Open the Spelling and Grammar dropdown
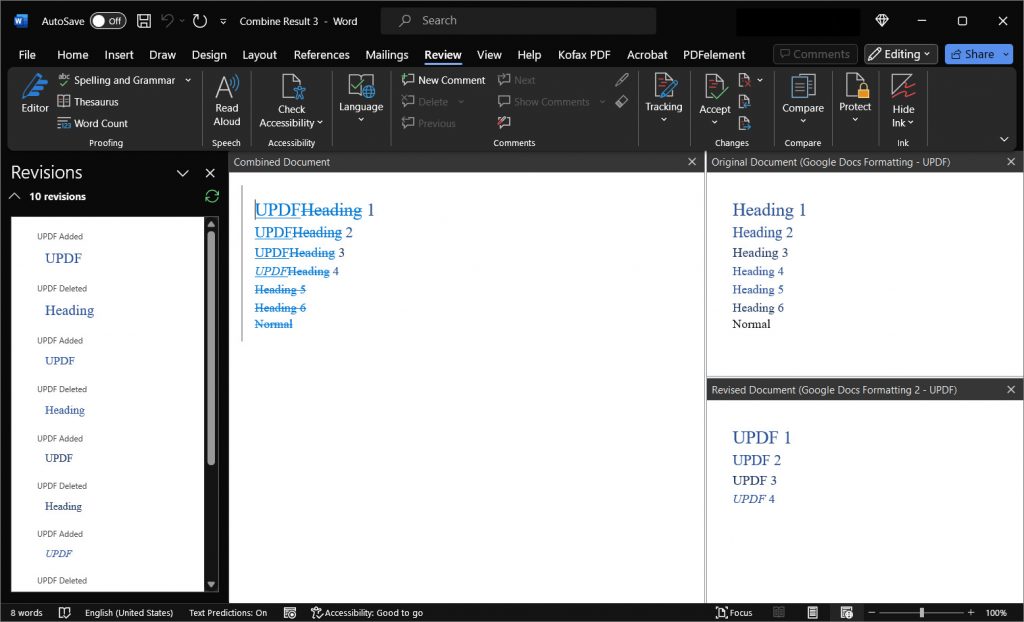 pos(187,80)
